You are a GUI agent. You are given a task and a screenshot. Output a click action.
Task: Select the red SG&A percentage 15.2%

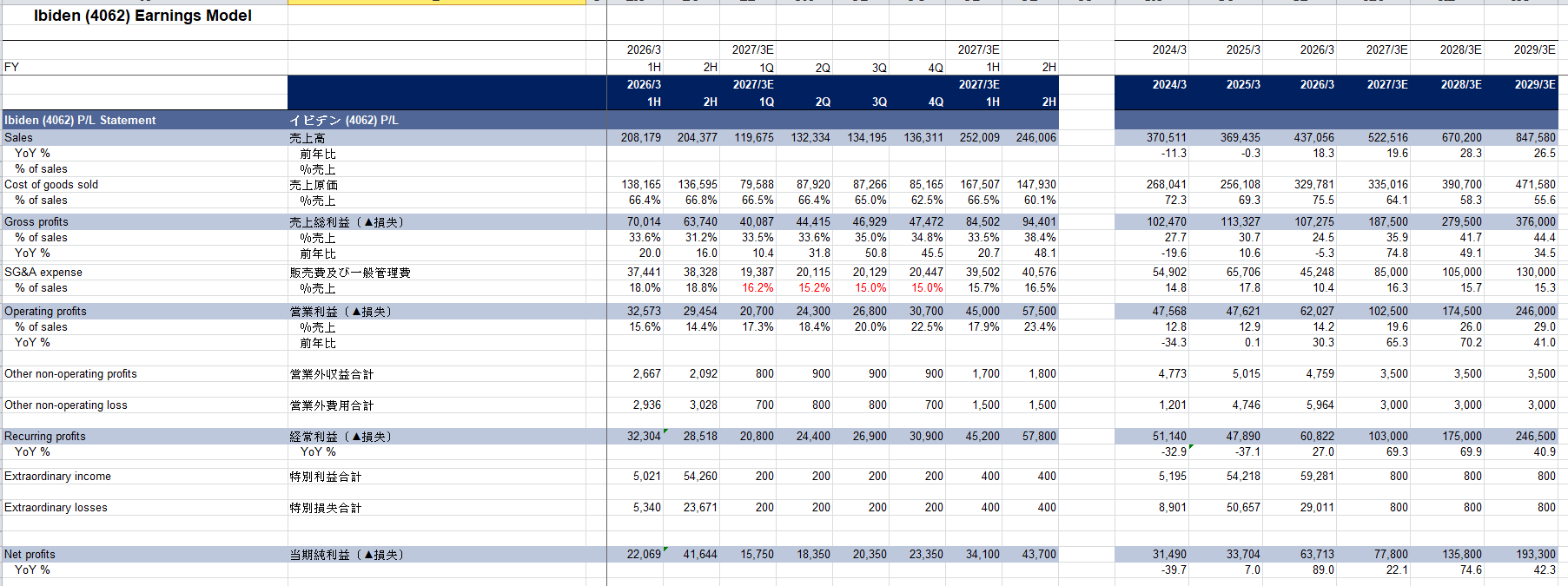(814, 287)
